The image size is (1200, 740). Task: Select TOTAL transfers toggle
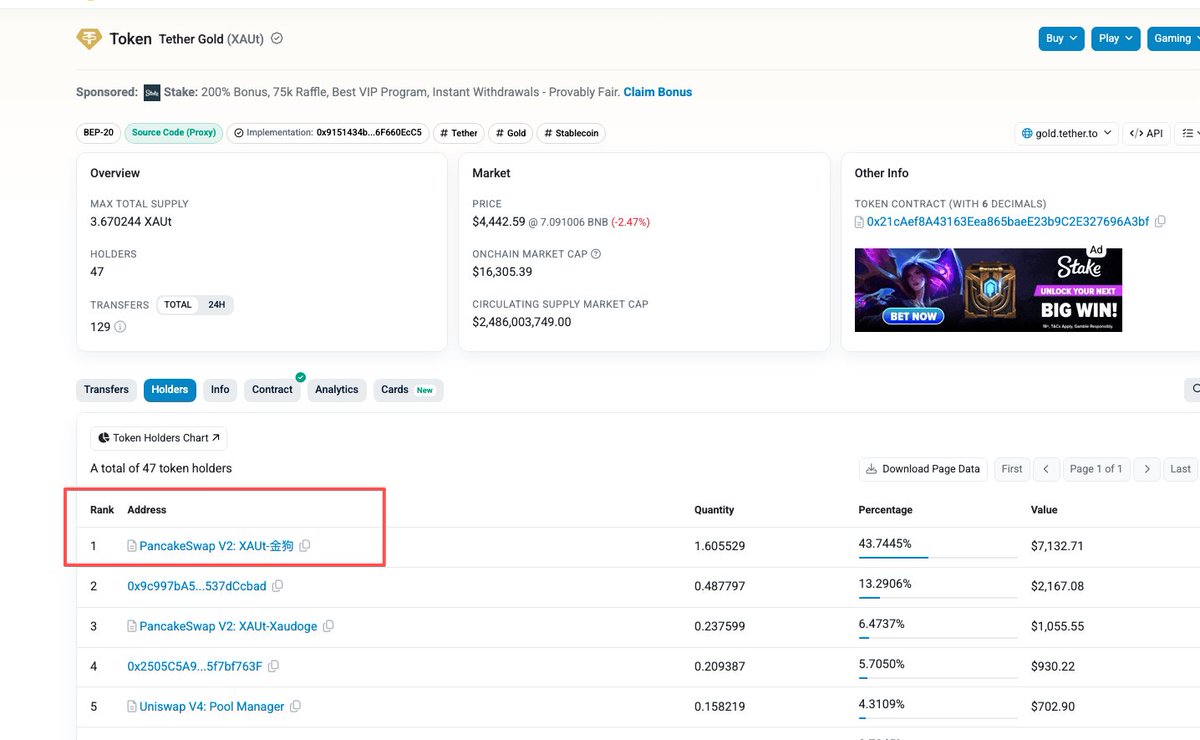[178, 305]
